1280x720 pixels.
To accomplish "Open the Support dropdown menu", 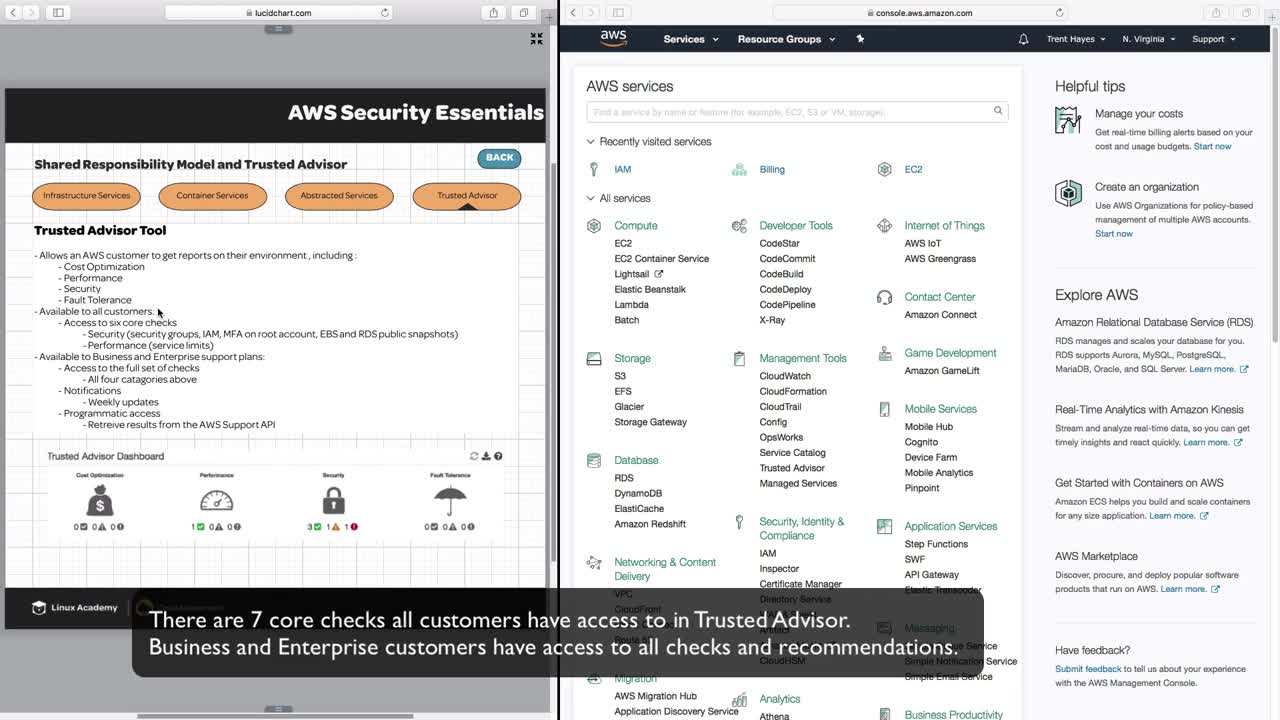I will 1214,39.
